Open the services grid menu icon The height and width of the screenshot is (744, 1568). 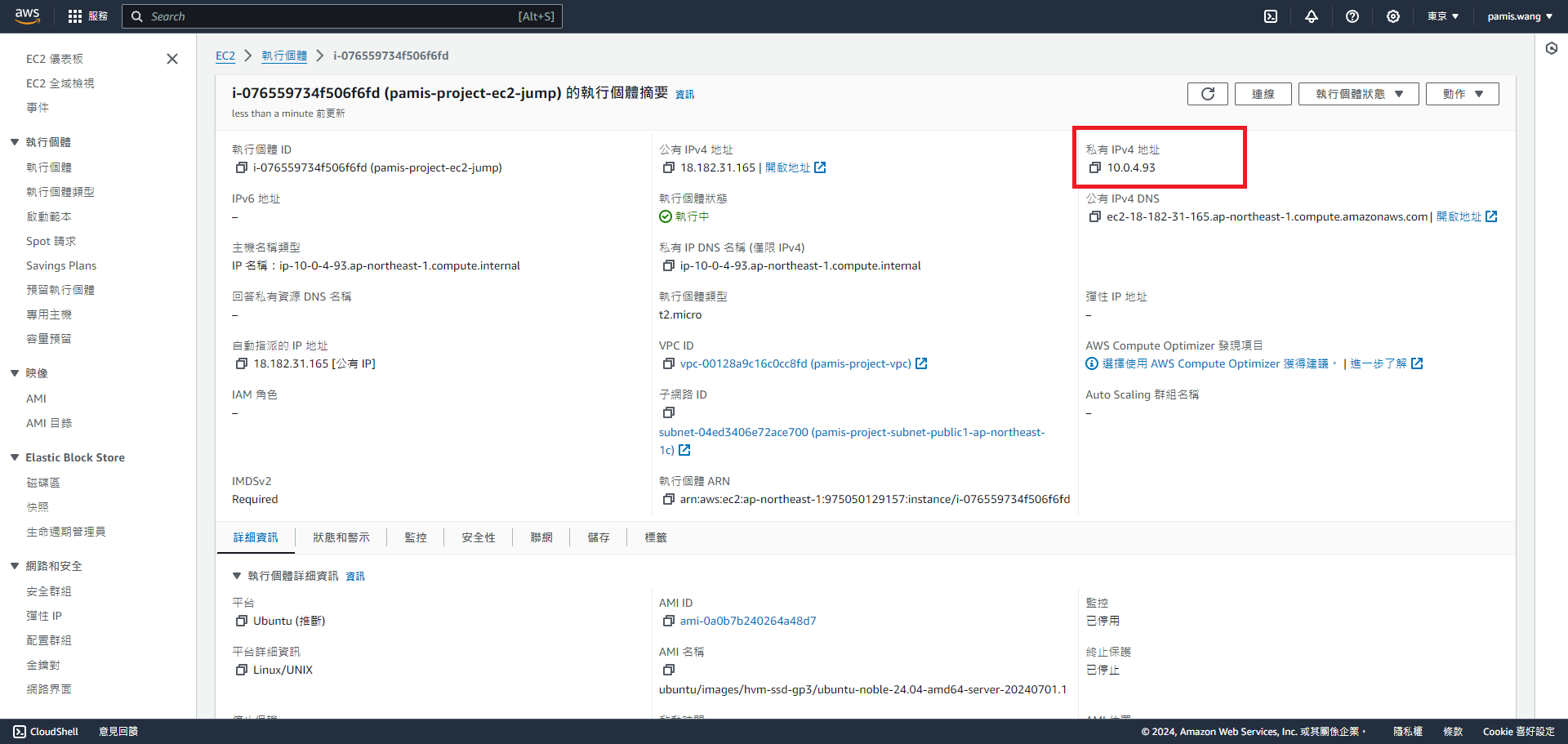[75, 16]
